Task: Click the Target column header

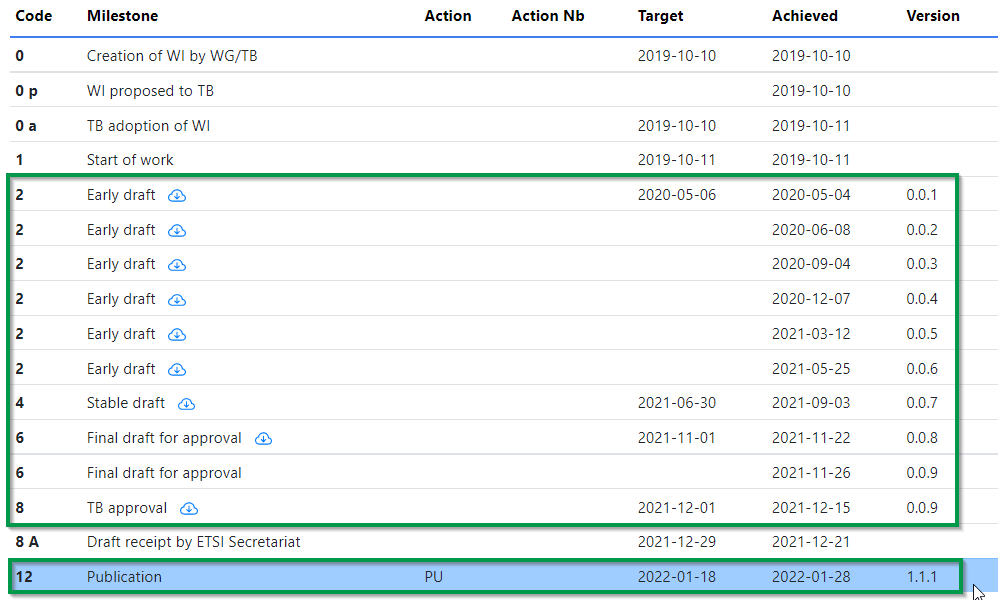Action: [660, 16]
